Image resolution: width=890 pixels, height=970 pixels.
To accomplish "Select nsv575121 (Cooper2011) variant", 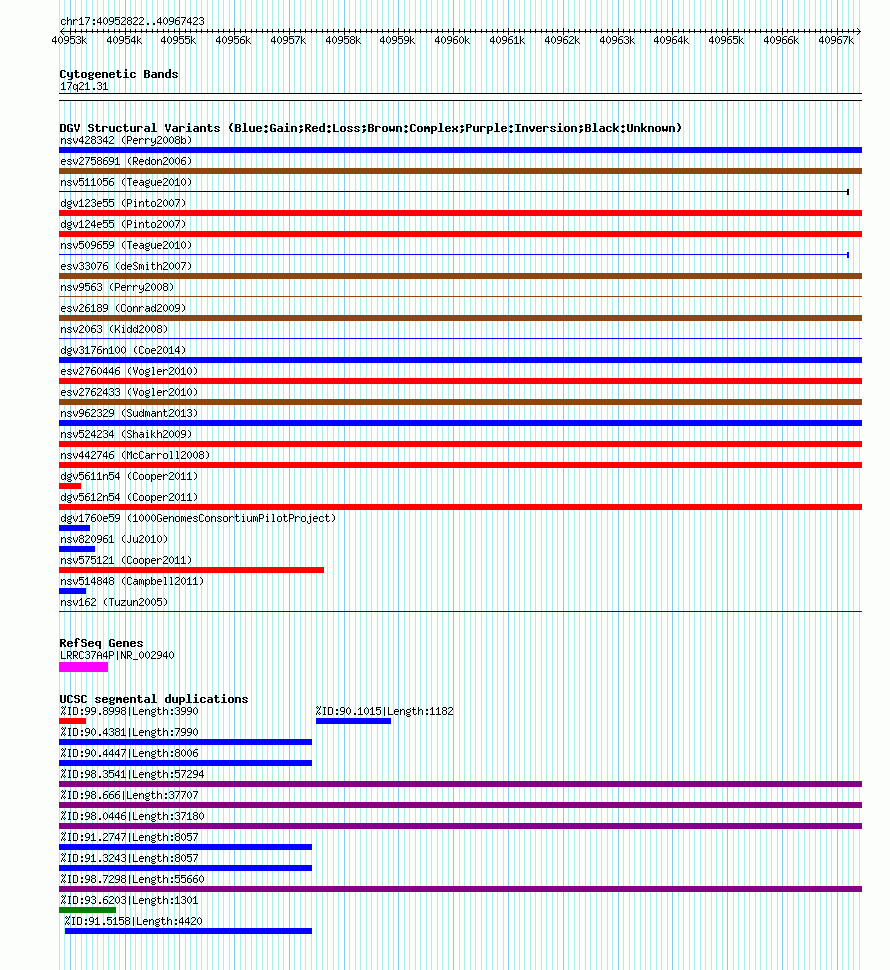I will tap(126, 561).
